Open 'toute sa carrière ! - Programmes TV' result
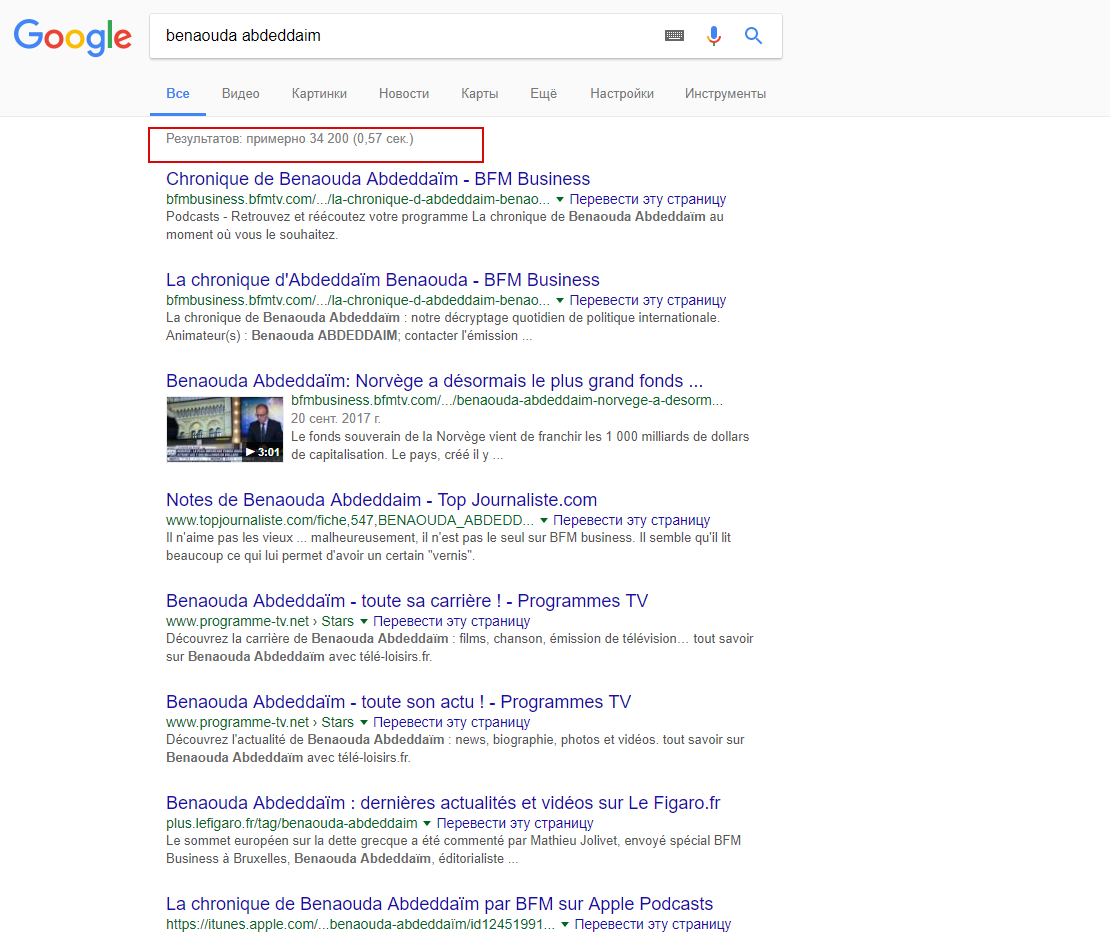The image size is (1110, 932). pos(407,602)
